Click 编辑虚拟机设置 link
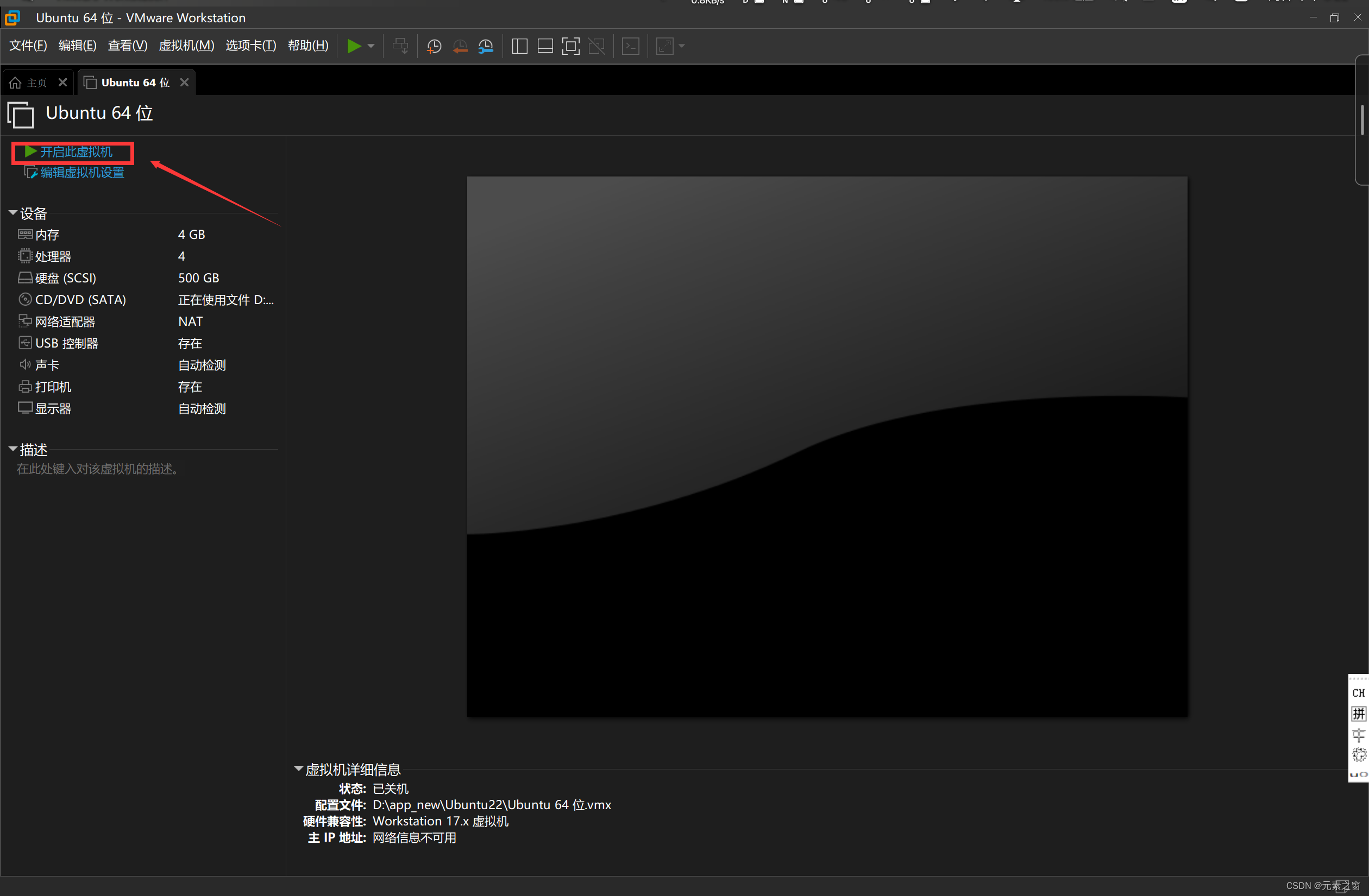This screenshot has width=1369, height=896. 81,173
